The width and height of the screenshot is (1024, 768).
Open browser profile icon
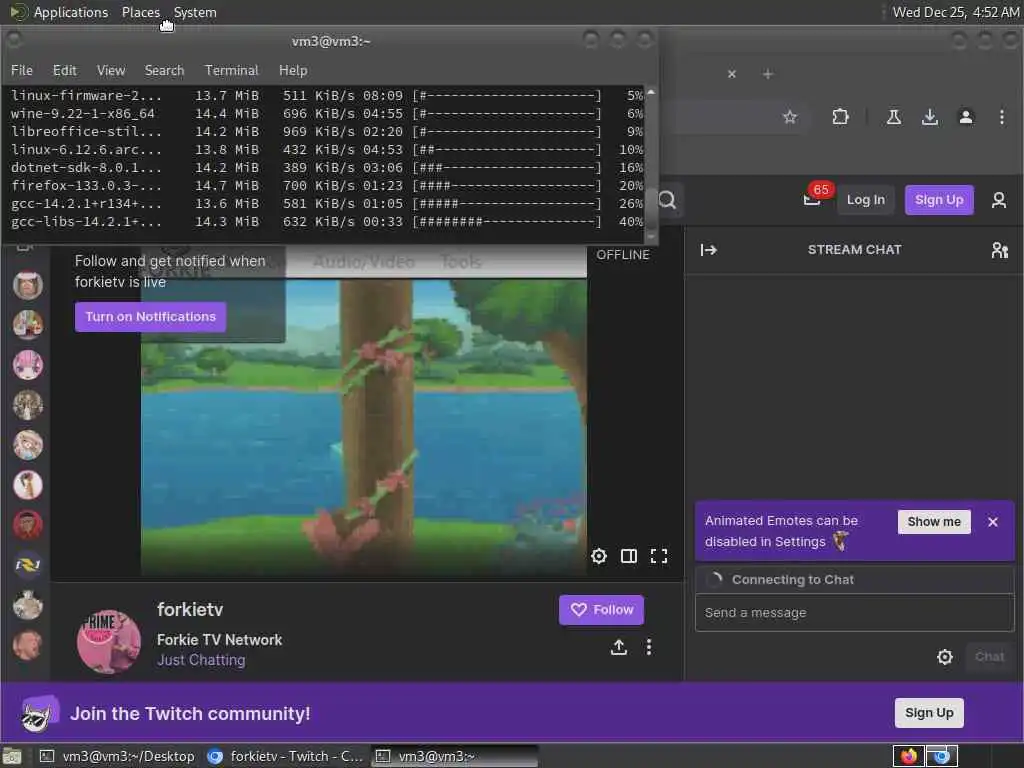point(966,117)
